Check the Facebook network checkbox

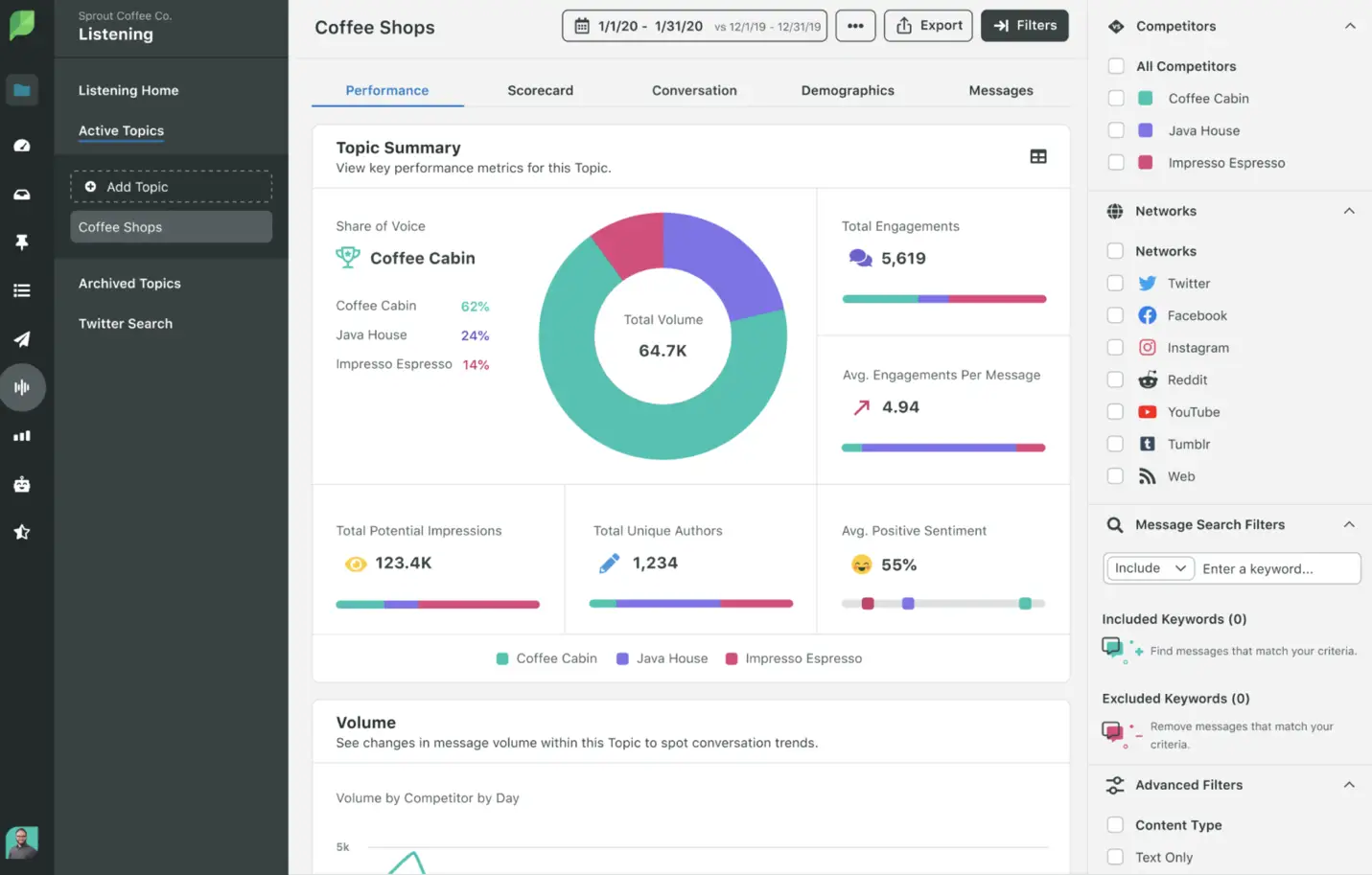1115,315
